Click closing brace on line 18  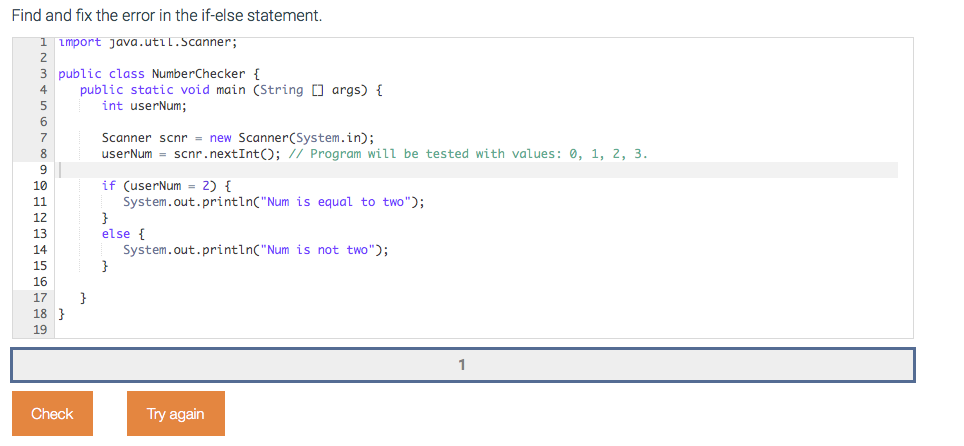point(61,314)
